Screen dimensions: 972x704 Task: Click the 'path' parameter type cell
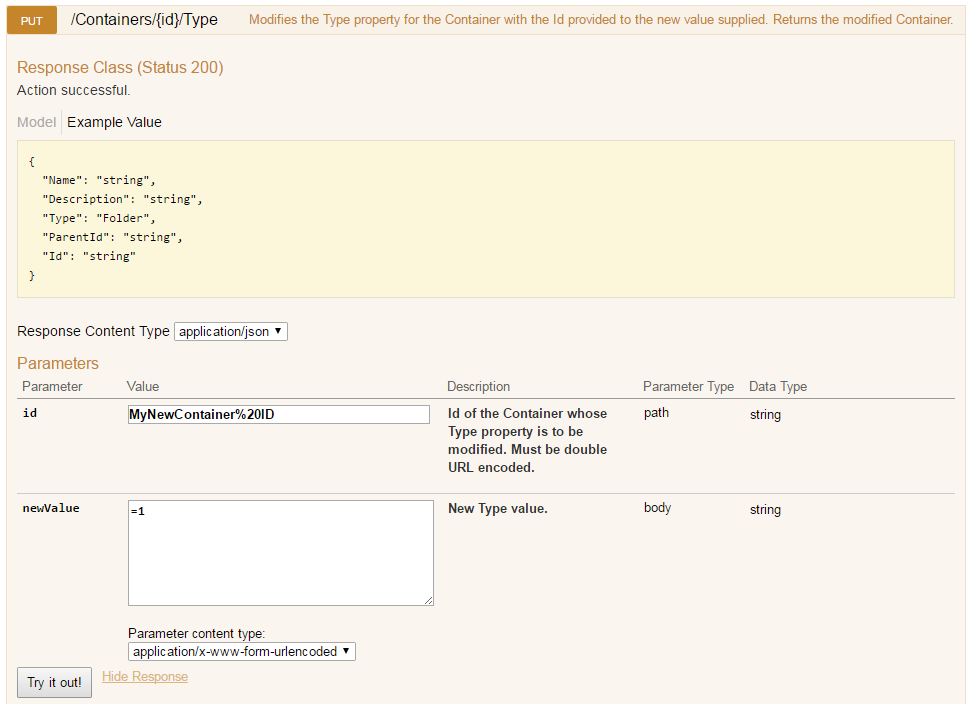click(656, 413)
